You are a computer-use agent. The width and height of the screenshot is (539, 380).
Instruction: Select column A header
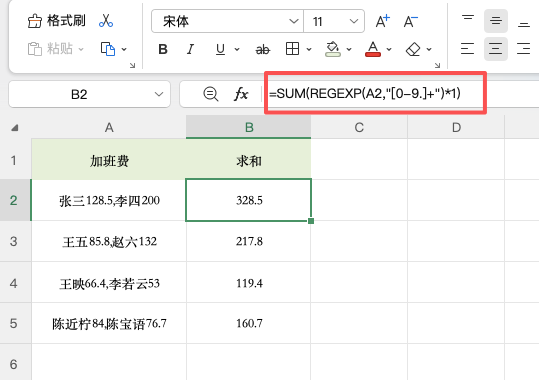pos(109,128)
